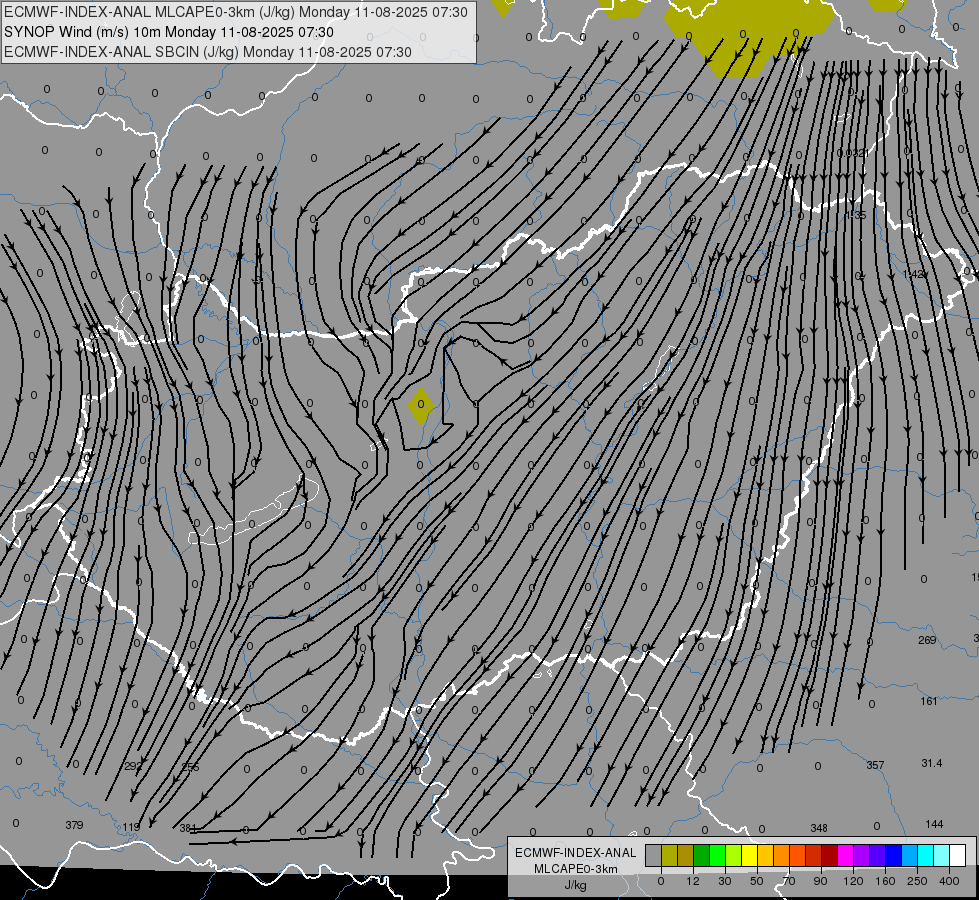Click the olive diamond cell on the map
Screen dimensions: 979x900
coord(421,406)
